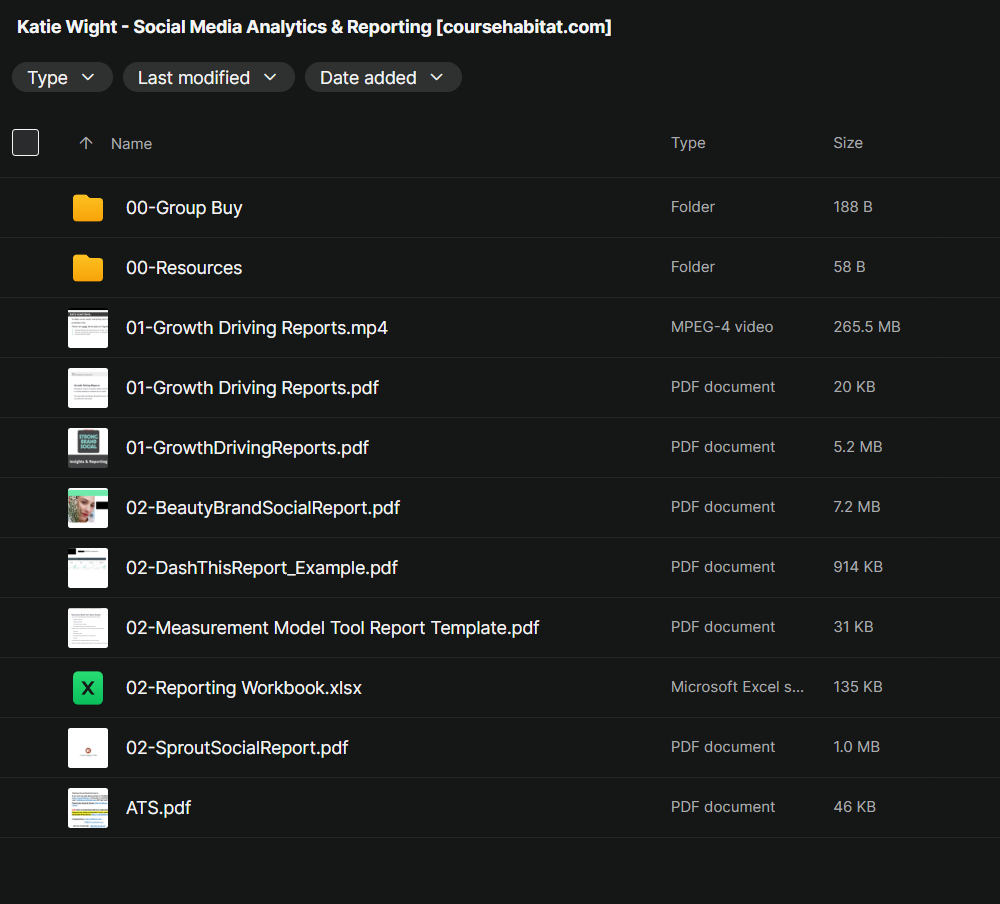Image resolution: width=1000 pixels, height=904 pixels.
Task: Click the Microsoft Excel type cell
Action: click(x=737, y=686)
